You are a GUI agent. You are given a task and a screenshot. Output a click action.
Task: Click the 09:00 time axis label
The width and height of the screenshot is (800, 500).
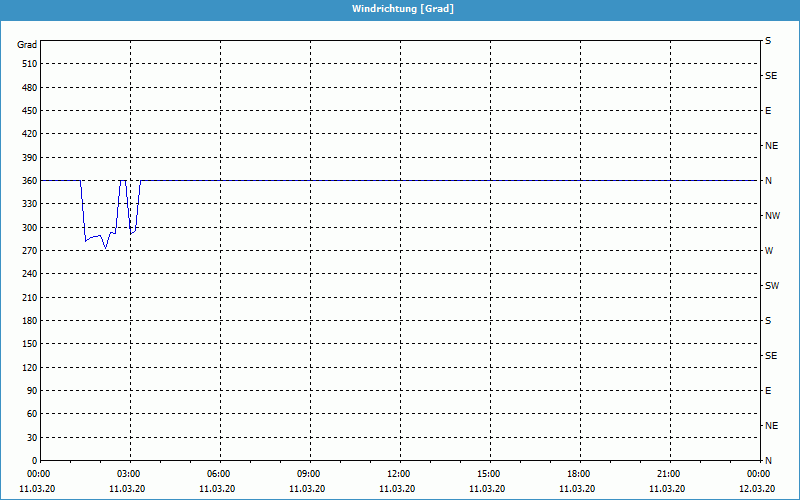(x=308, y=474)
